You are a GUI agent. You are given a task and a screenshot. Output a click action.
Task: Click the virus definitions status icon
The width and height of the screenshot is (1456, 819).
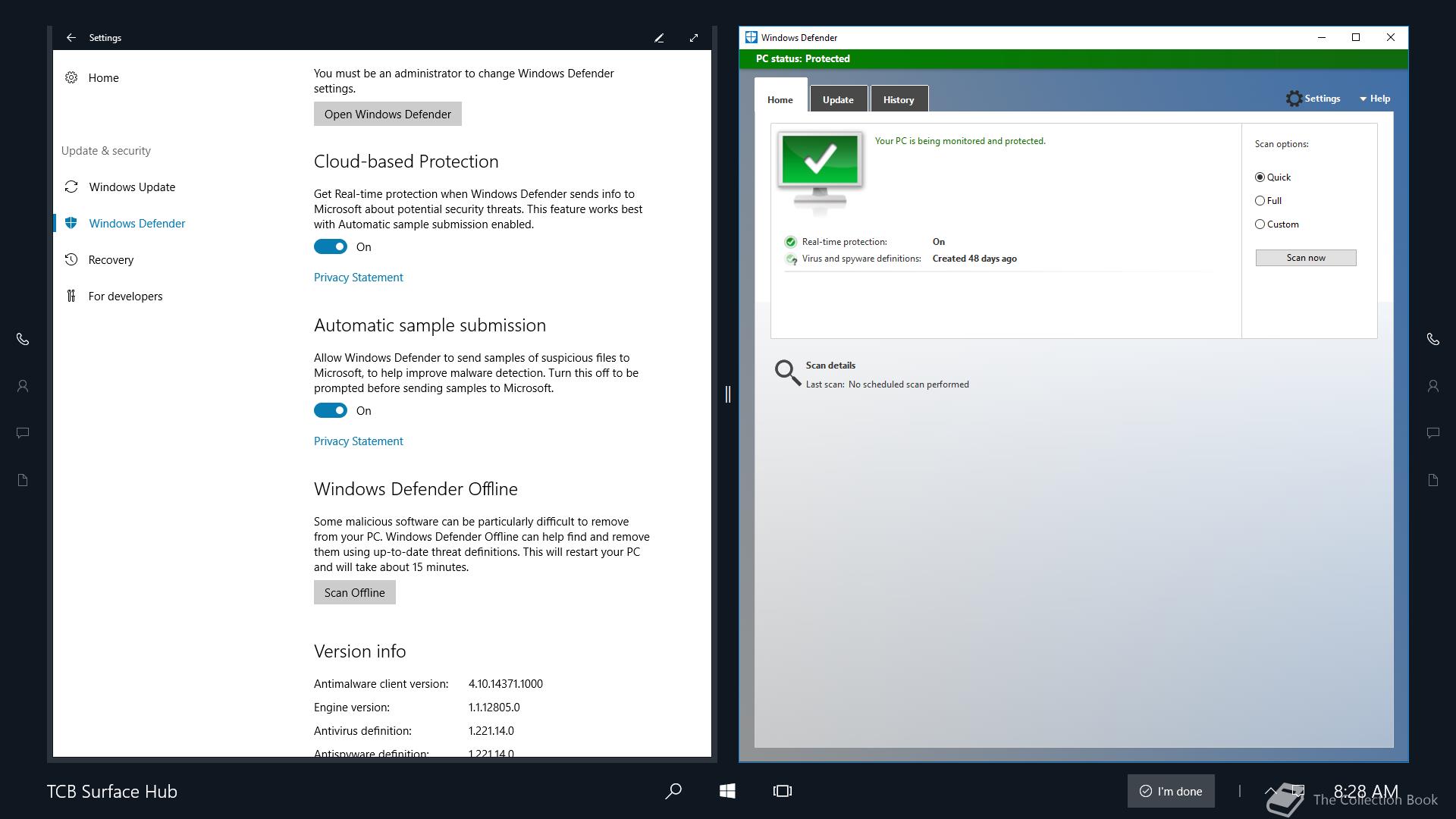[x=790, y=259]
